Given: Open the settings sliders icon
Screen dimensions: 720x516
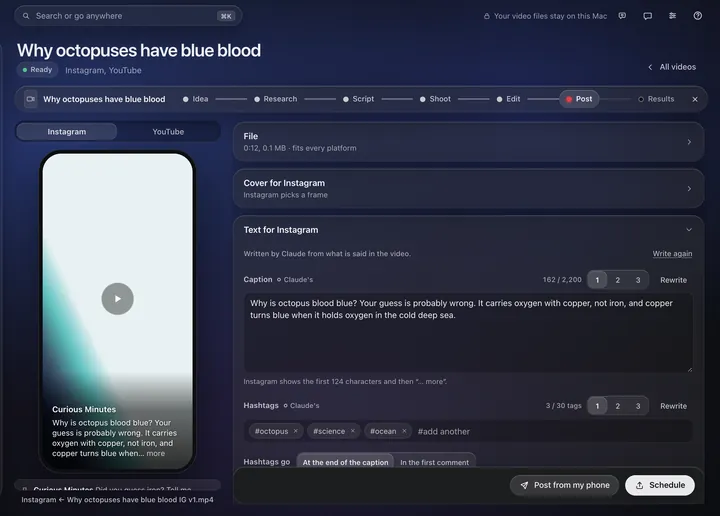Looking at the screenshot, I should click(672, 16).
